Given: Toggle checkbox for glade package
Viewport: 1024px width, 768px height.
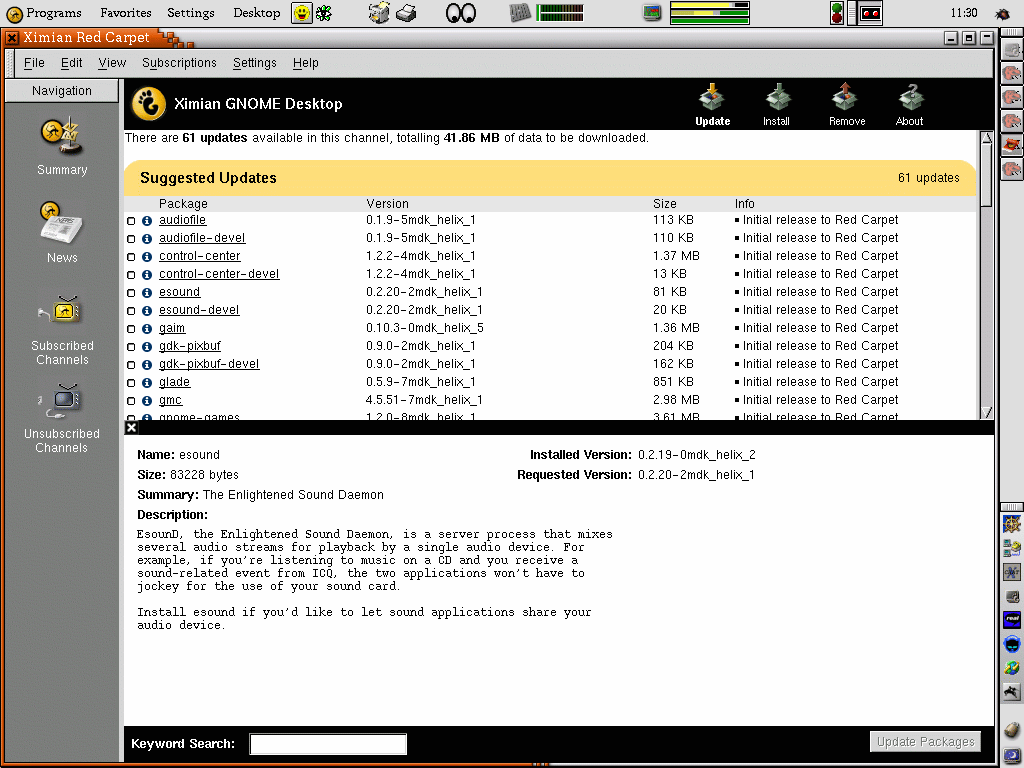Looking at the screenshot, I should coord(131,382).
